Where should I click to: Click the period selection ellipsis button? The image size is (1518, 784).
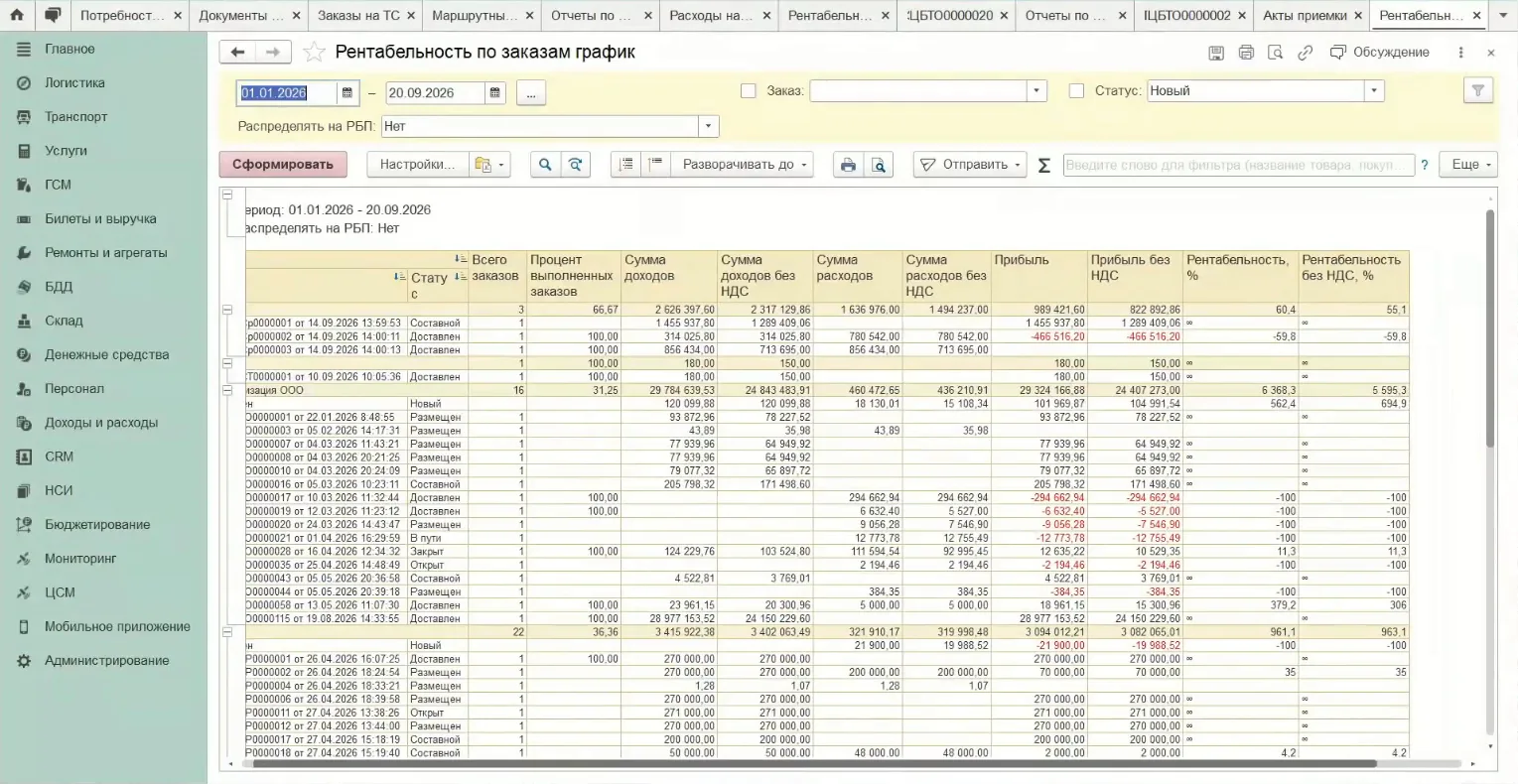[x=531, y=93]
